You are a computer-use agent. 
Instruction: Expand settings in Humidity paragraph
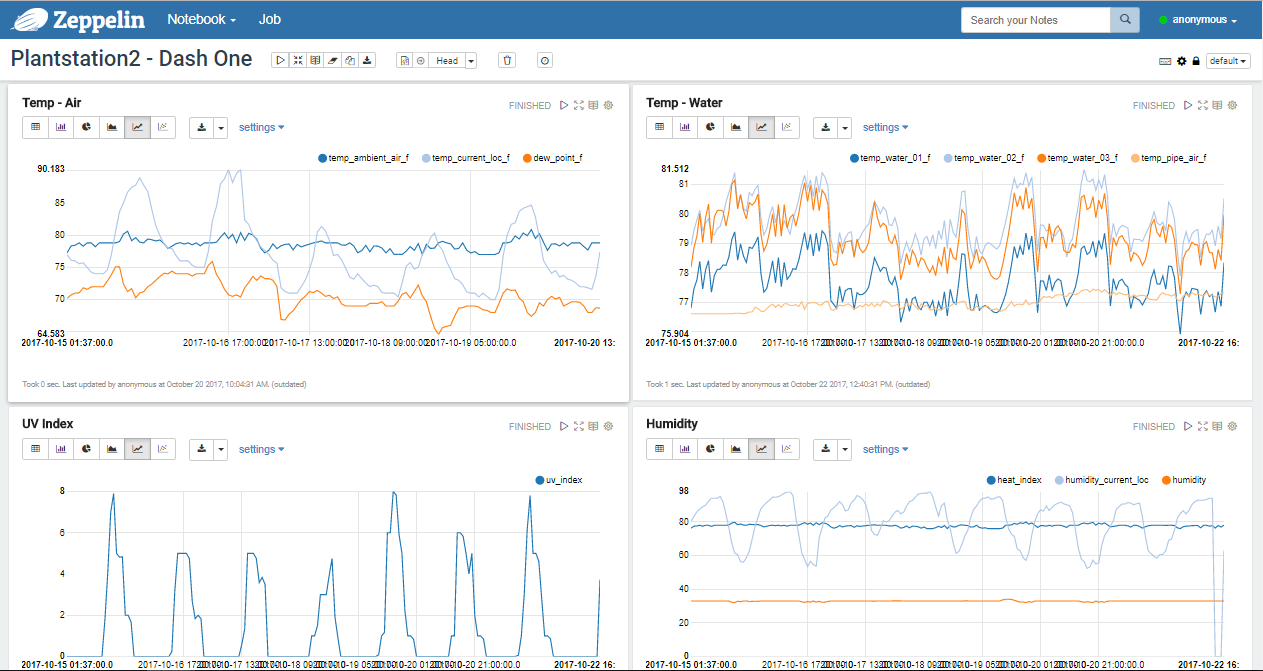coord(885,449)
